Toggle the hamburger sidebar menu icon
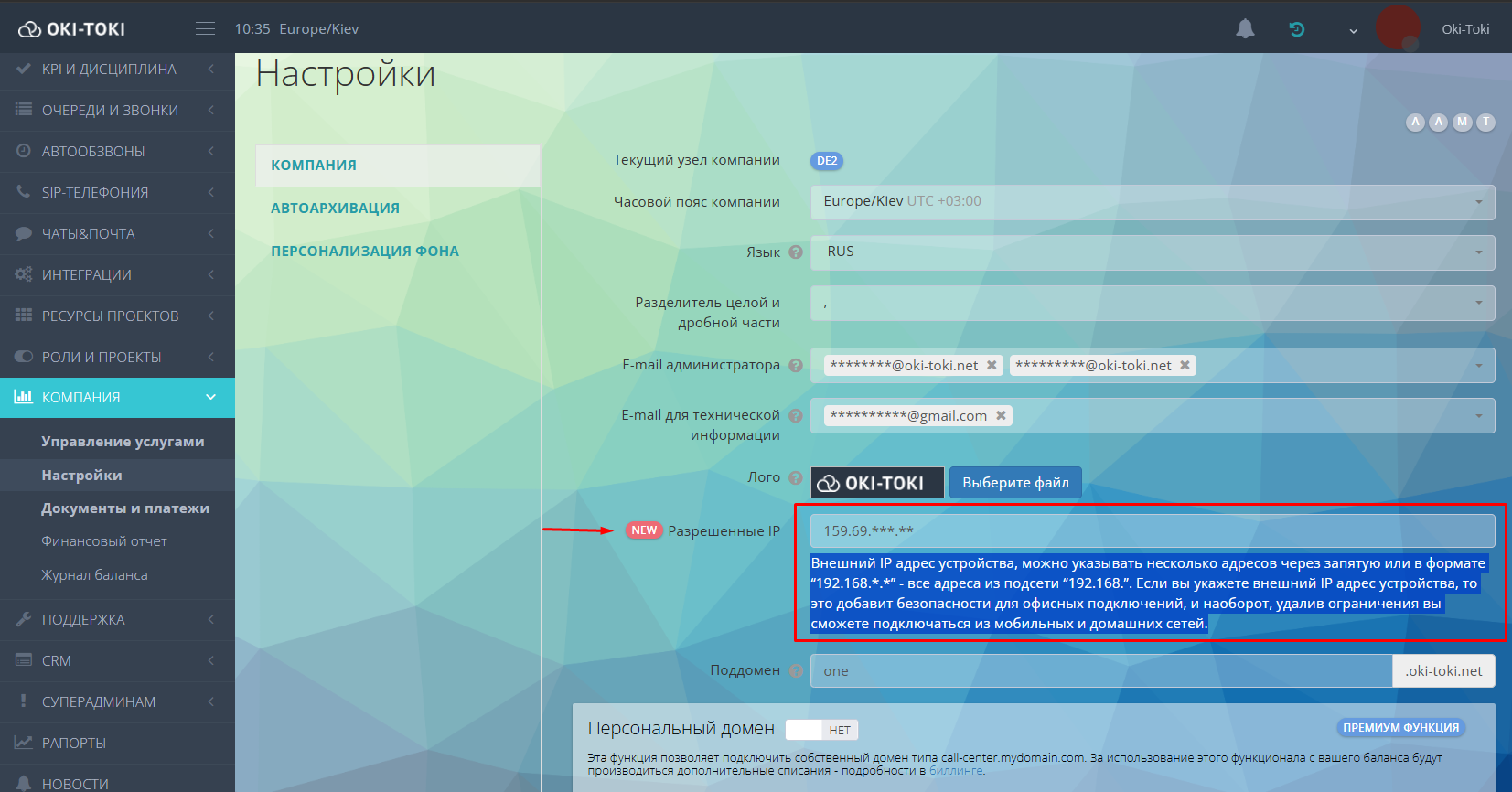1512x792 pixels. (x=205, y=29)
